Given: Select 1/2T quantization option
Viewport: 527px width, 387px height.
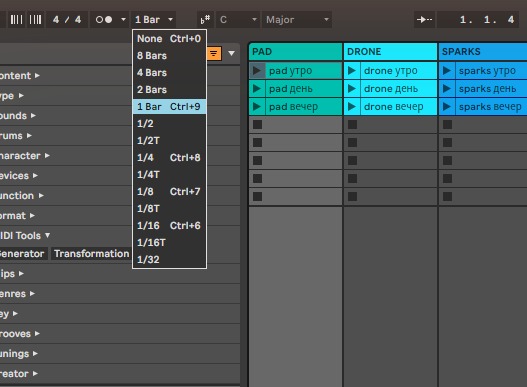Looking at the screenshot, I should 169,141.
